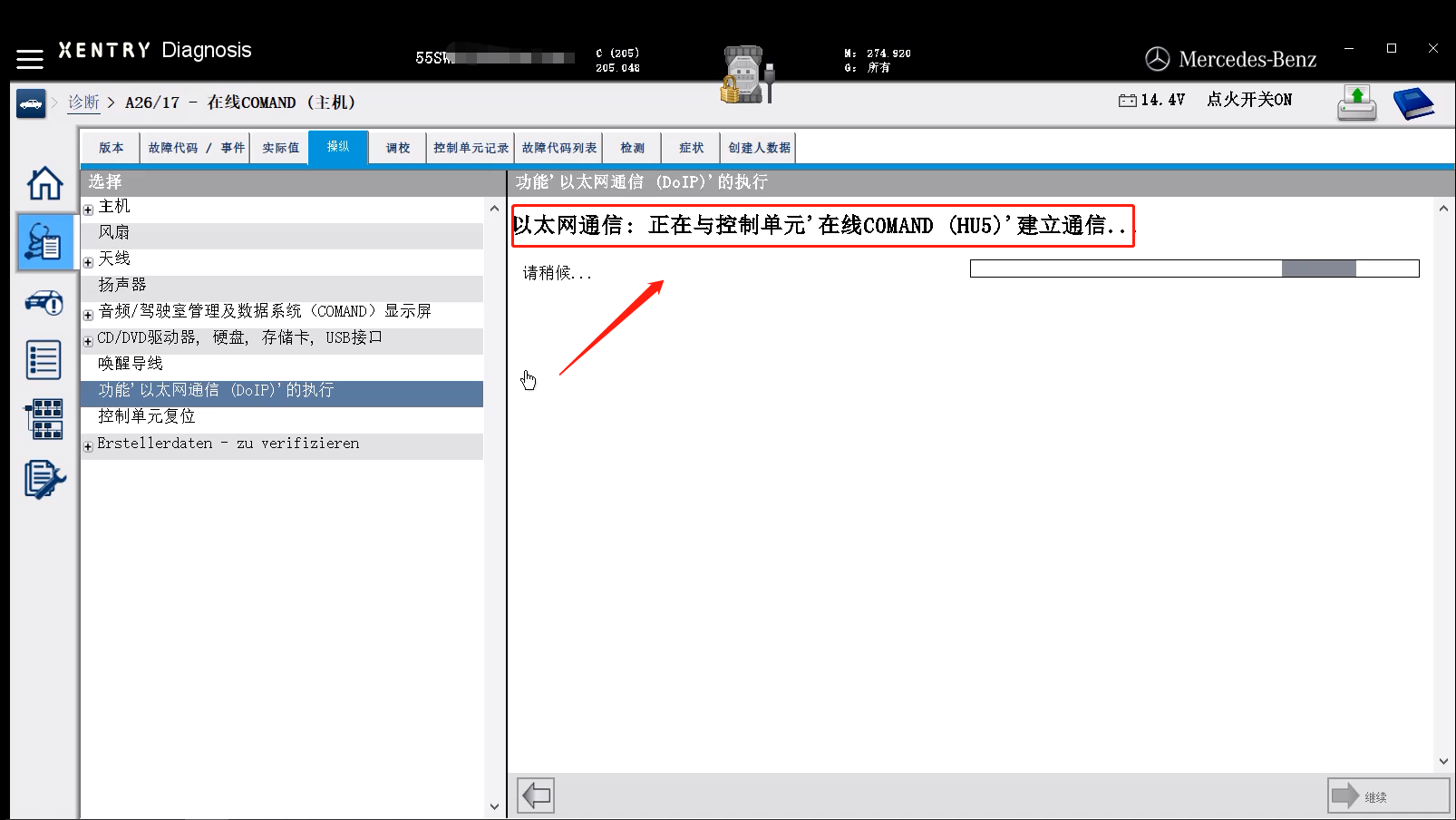Maximize the XENTRY window
This screenshot has width=1456, height=820.
coord(1392,48)
